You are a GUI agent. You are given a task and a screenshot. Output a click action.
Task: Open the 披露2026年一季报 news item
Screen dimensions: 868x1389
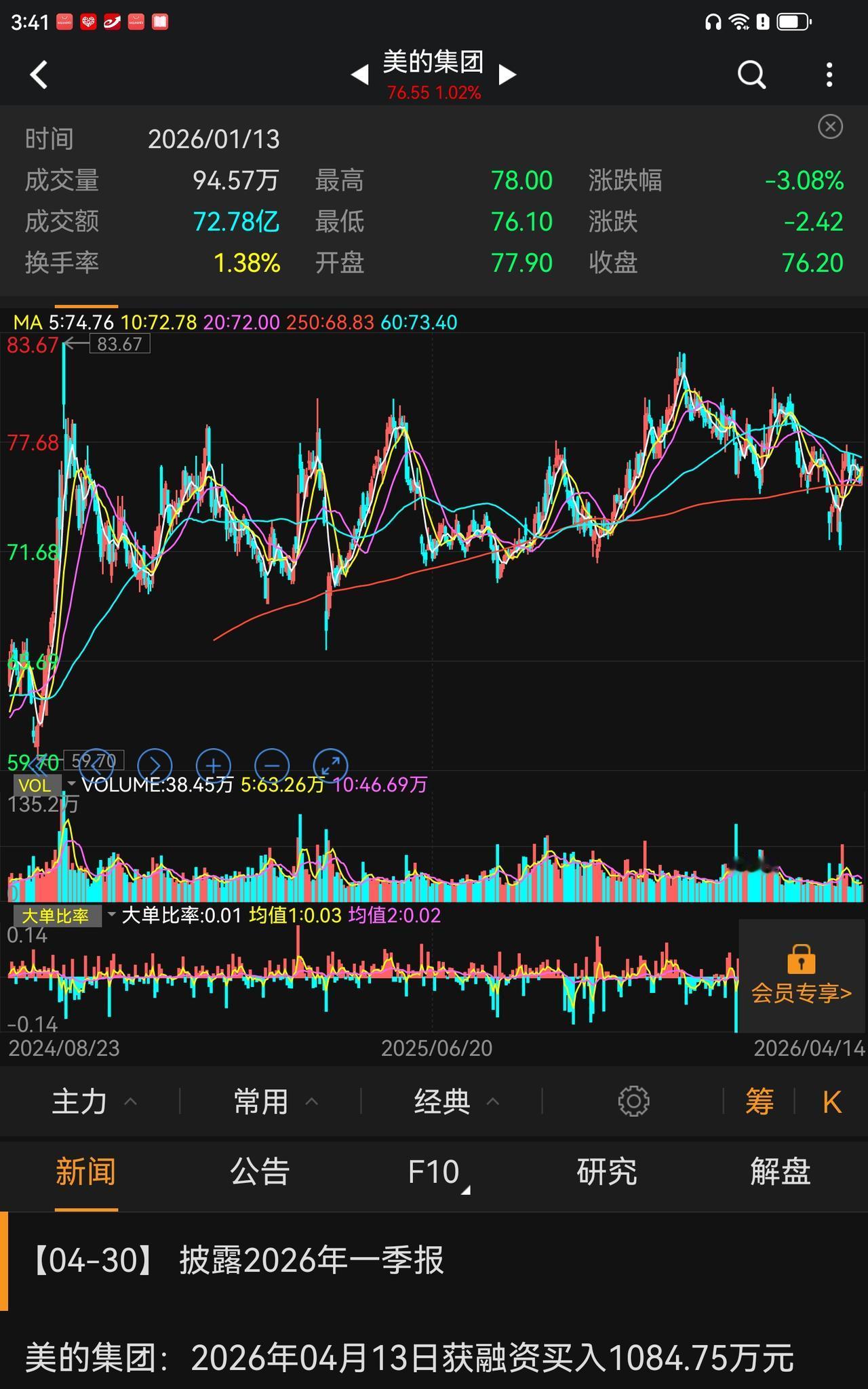pyautogui.click(x=434, y=1261)
